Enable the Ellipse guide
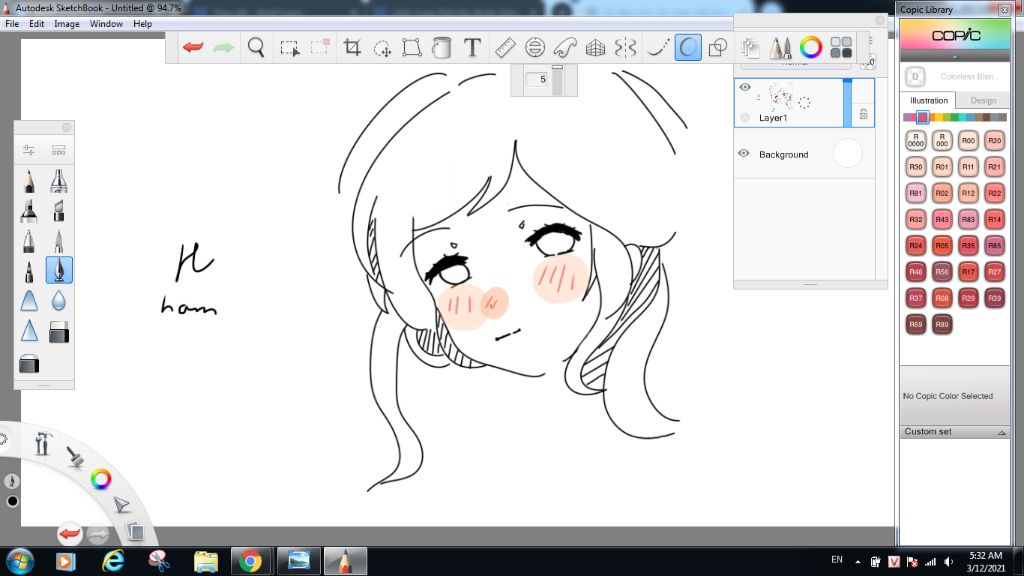1024x576 pixels. point(535,48)
